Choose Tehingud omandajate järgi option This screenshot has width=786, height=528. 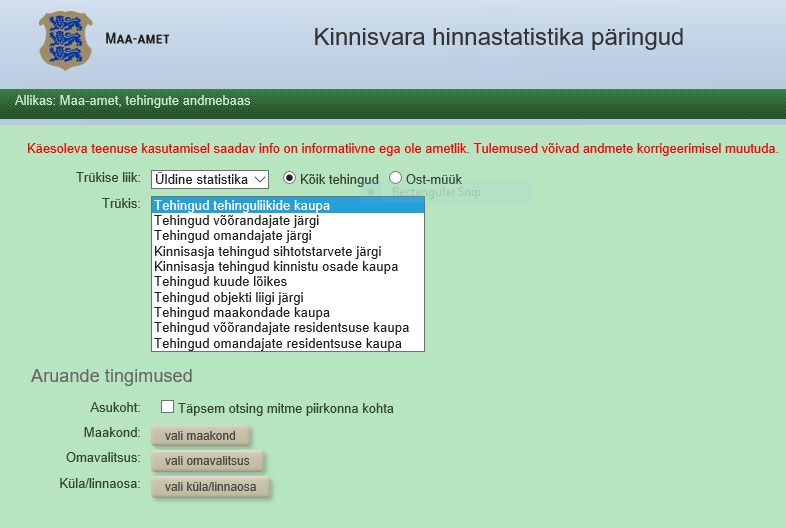click(288, 236)
